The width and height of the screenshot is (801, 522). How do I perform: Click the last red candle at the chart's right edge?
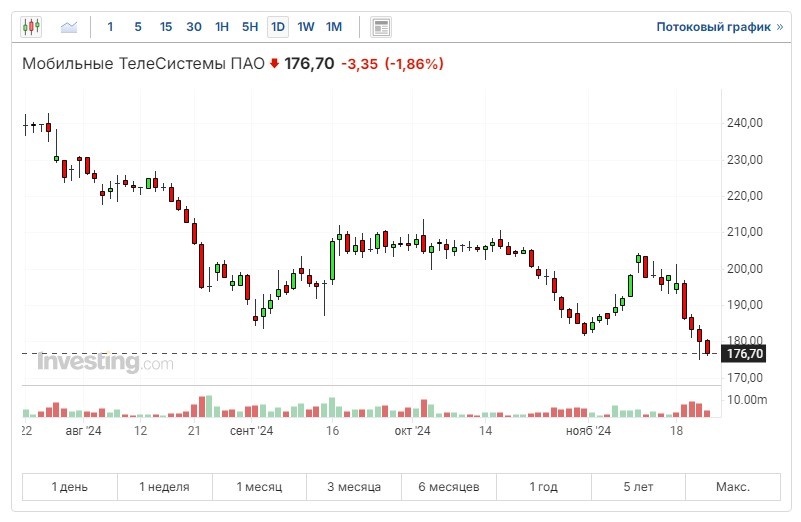point(708,347)
